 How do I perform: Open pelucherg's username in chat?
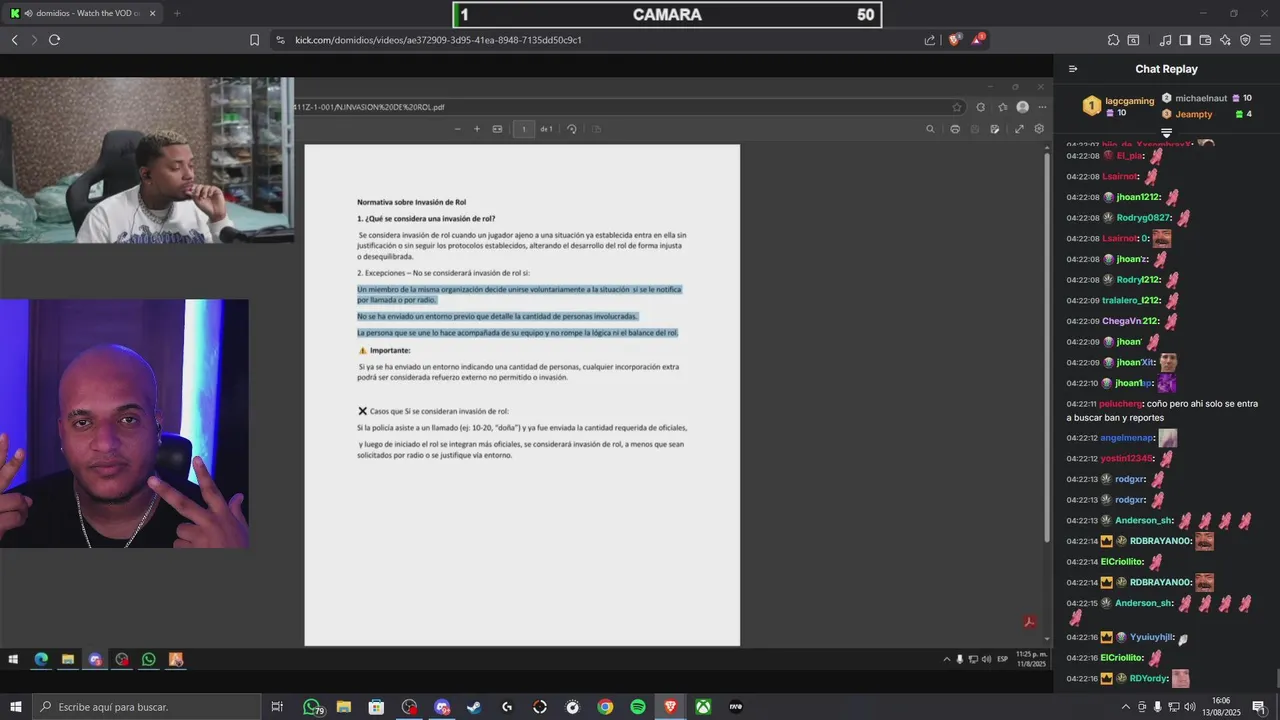(x=1122, y=404)
